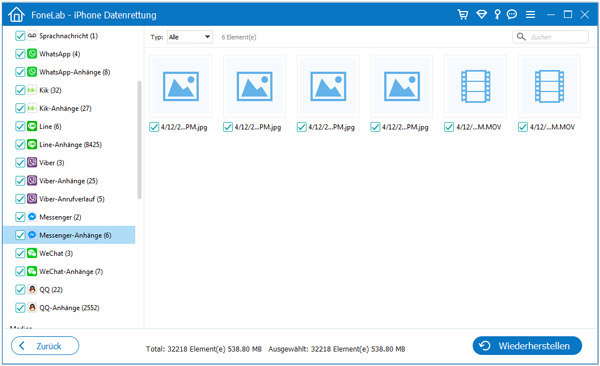Select the Sprachnachricht (1) category

pos(68,36)
